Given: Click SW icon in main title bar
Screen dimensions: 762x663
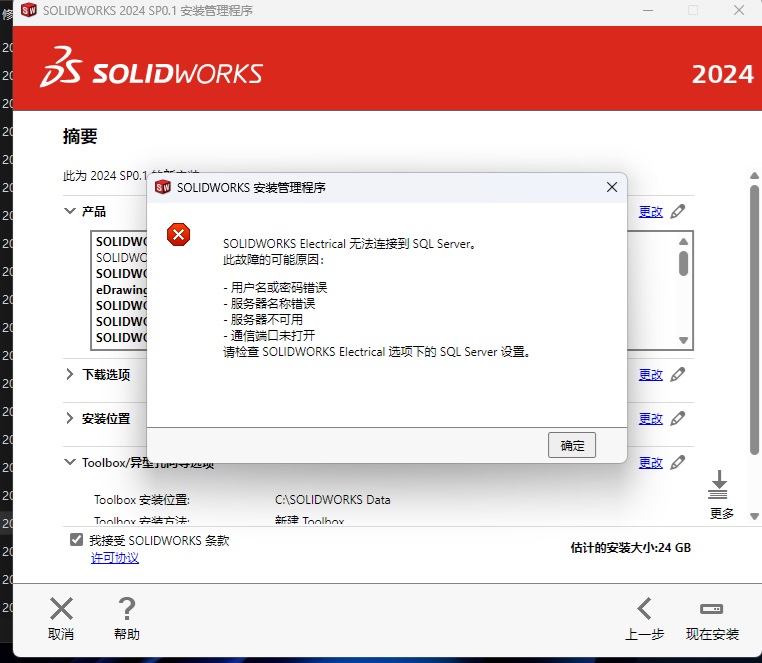Looking at the screenshot, I should (x=29, y=10).
